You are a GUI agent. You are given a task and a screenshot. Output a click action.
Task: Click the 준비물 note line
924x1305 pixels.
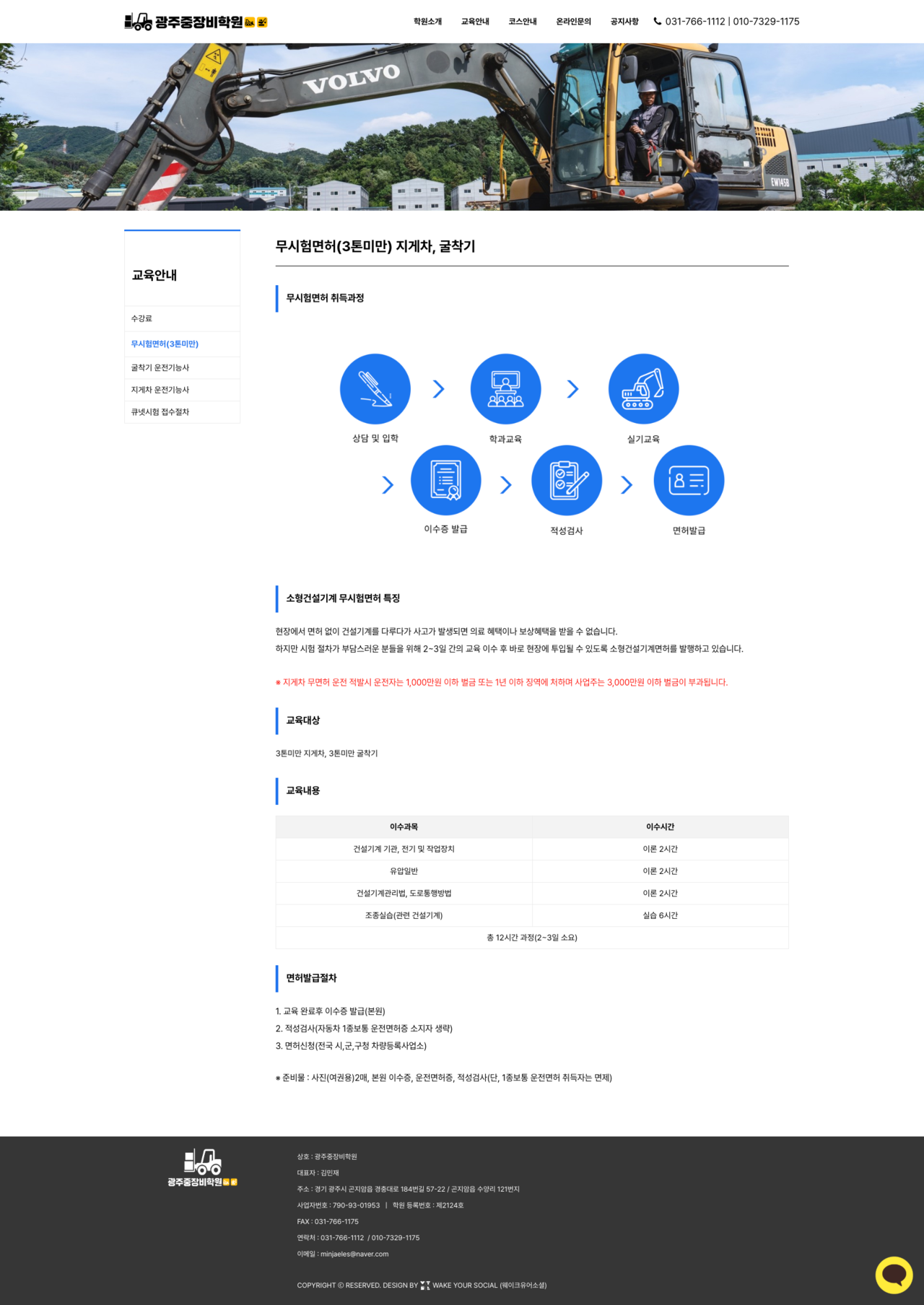444,1078
